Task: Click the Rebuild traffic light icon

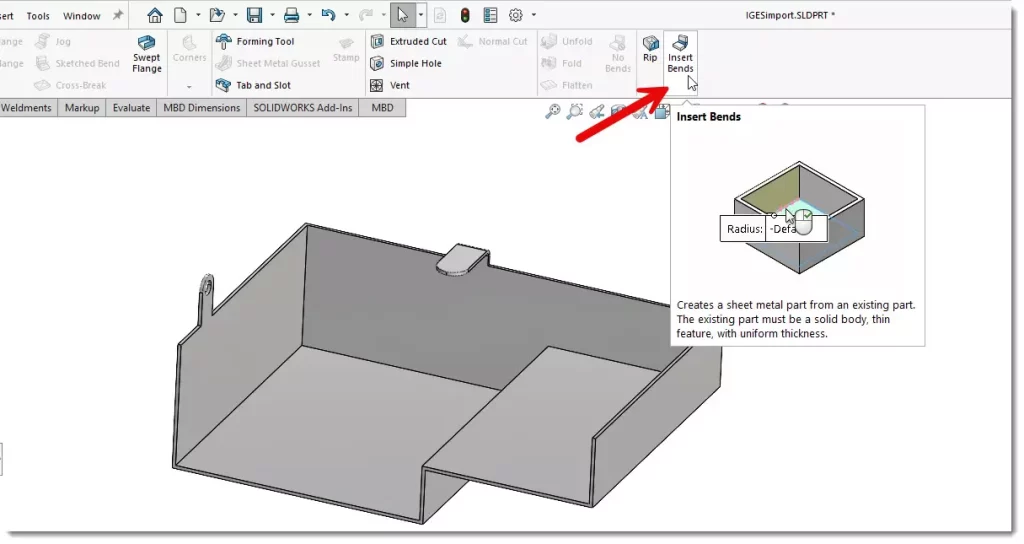Action: pos(465,15)
